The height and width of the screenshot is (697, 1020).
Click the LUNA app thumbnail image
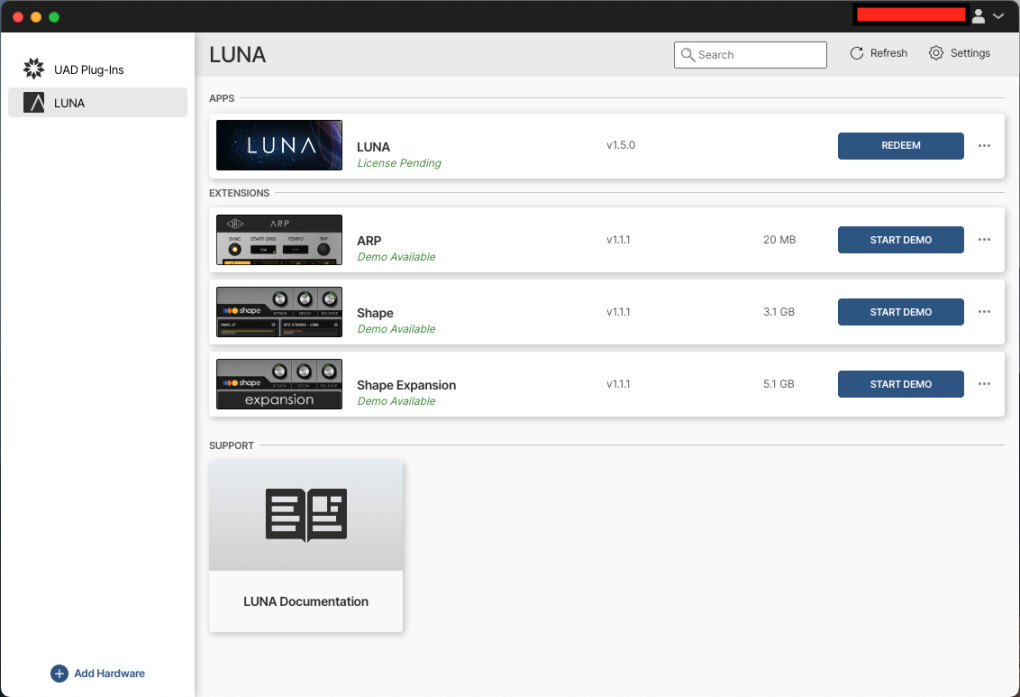coord(279,145)
